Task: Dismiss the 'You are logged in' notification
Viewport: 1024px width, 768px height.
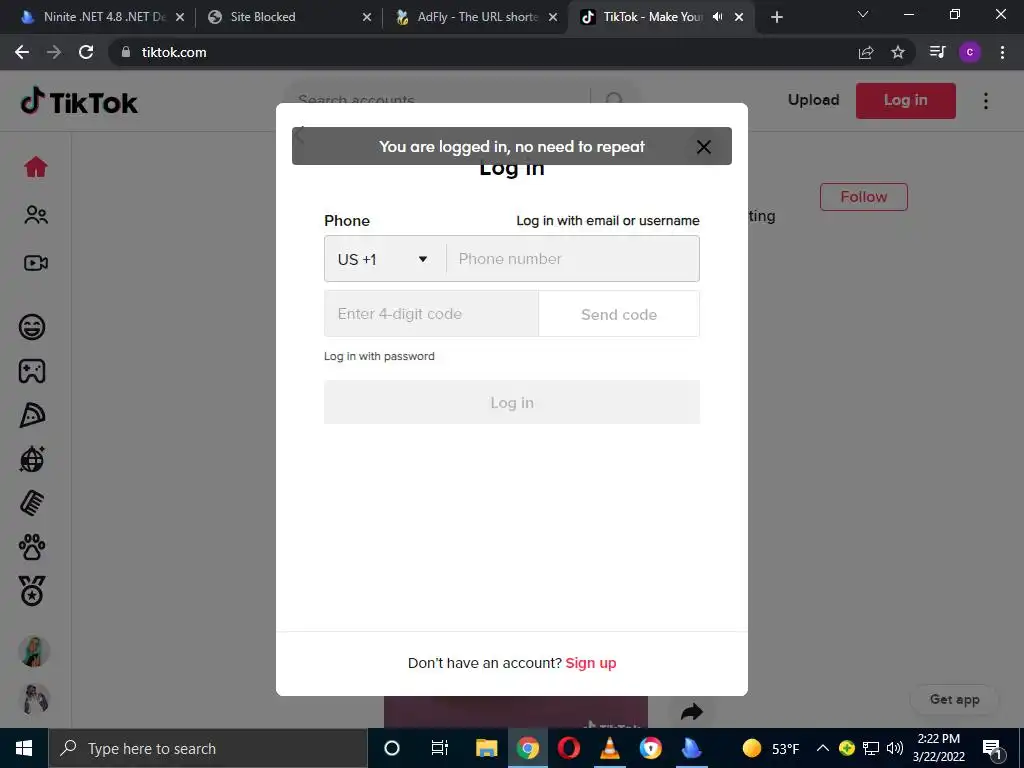Action: coord(703,147)
